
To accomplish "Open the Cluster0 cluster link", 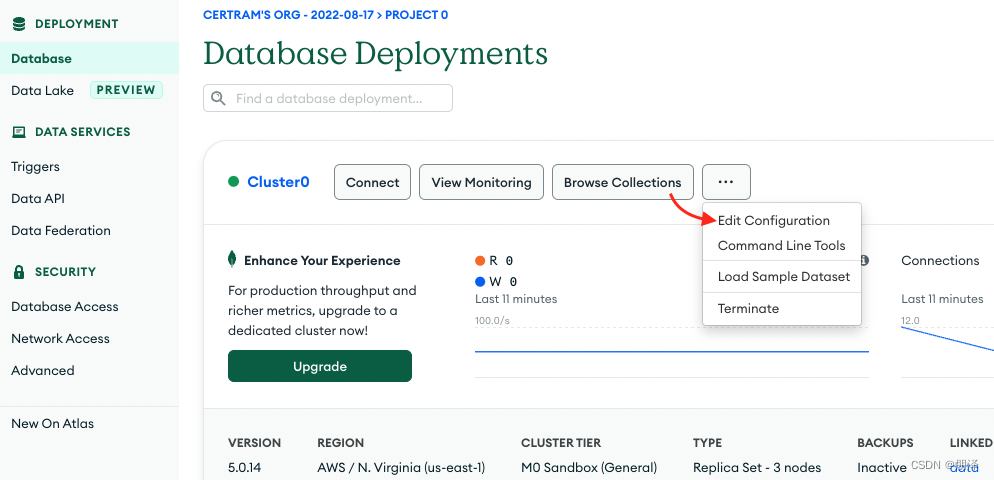I will (278, 182).
